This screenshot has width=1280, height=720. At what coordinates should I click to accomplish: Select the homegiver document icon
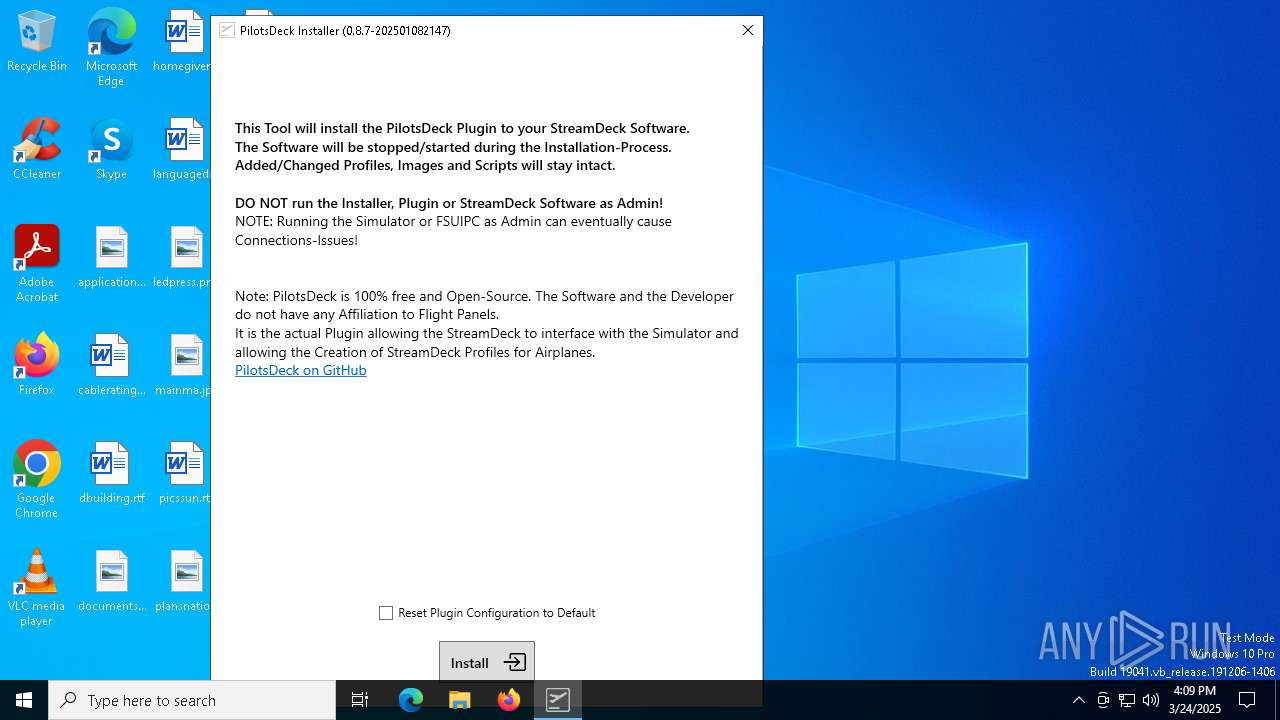tap(182, 42)
